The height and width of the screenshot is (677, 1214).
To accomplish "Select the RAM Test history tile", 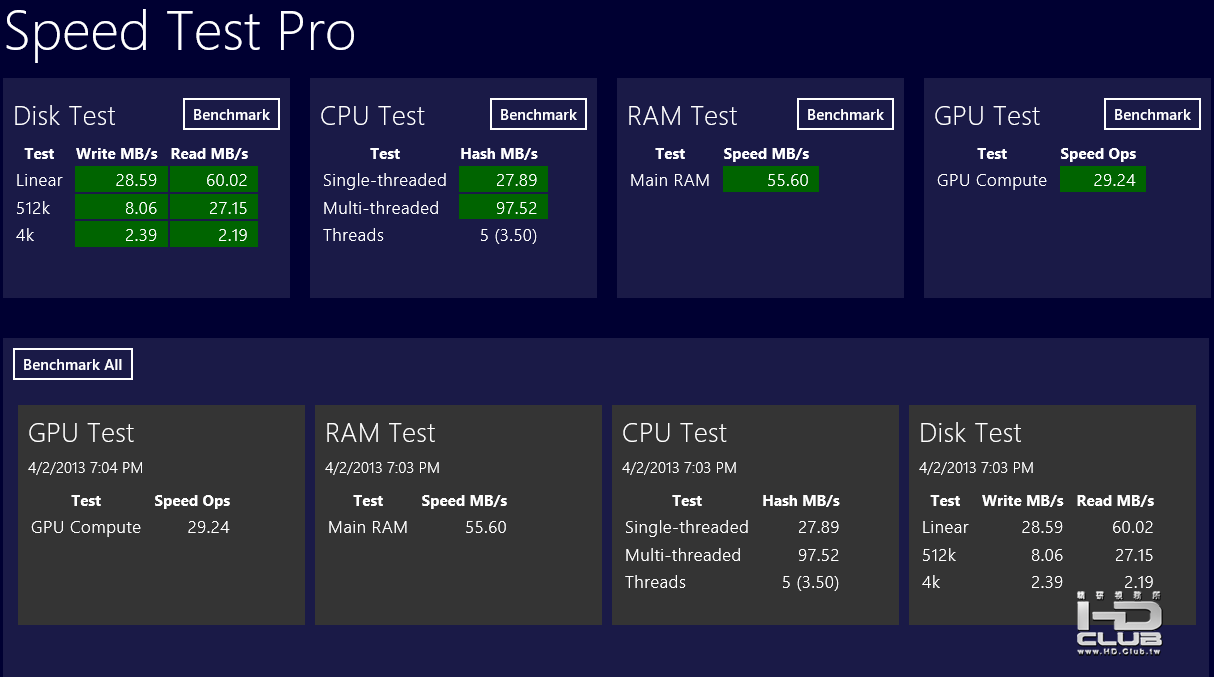I will click(458, 515).
